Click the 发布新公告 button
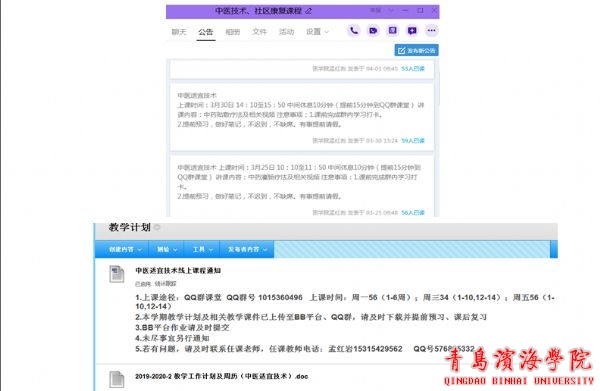The width and height of the screenshot is (600, 391). coord(416,51)
